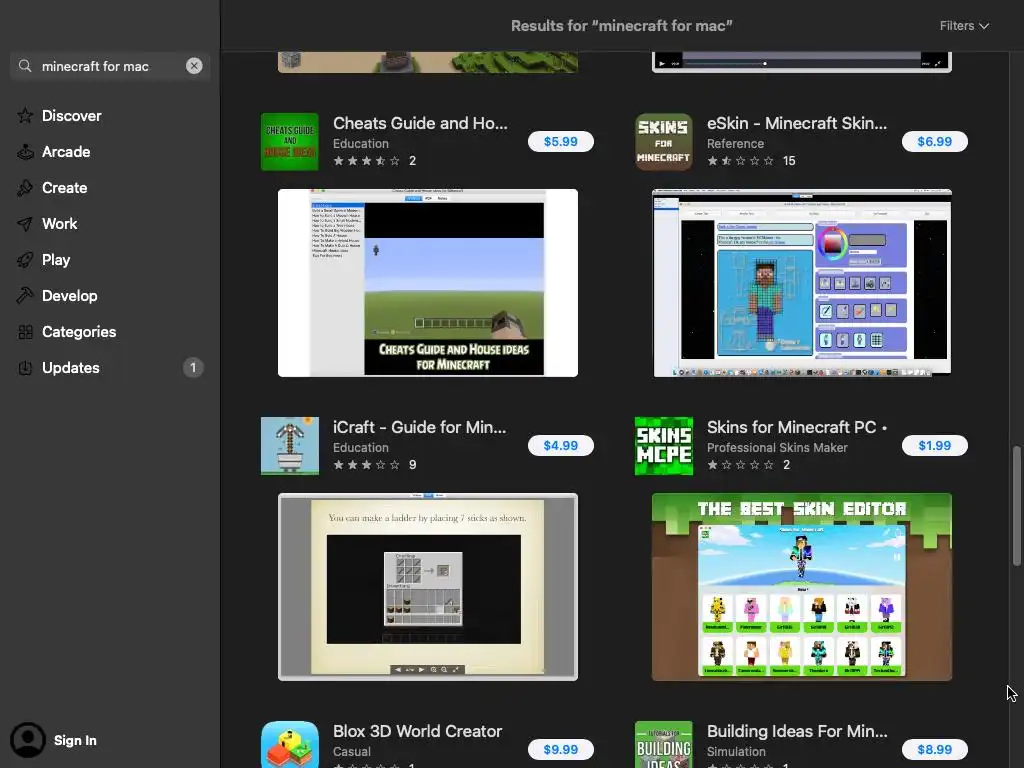Click the Create paintbrush icon

[25, 187]
